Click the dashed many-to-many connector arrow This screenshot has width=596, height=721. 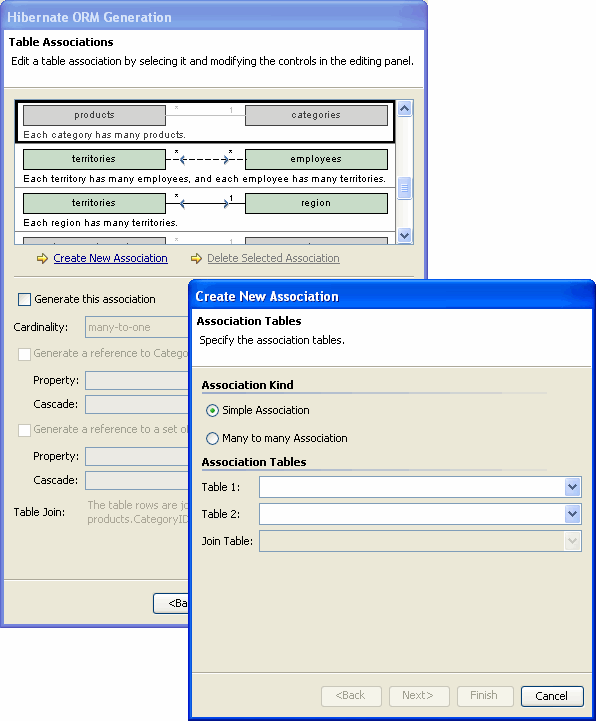pyautogui.click(x=205, y=160)
